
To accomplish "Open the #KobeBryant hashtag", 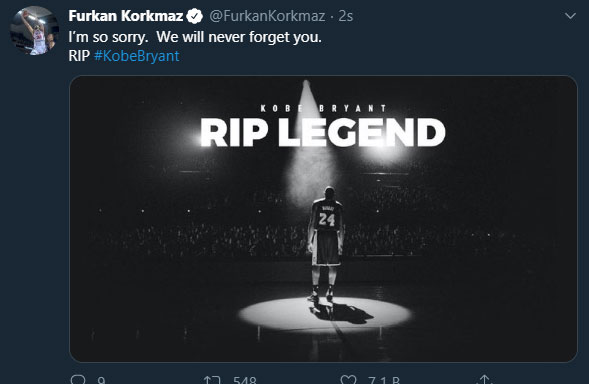I will pyautogui.click(x=136, y=56).
